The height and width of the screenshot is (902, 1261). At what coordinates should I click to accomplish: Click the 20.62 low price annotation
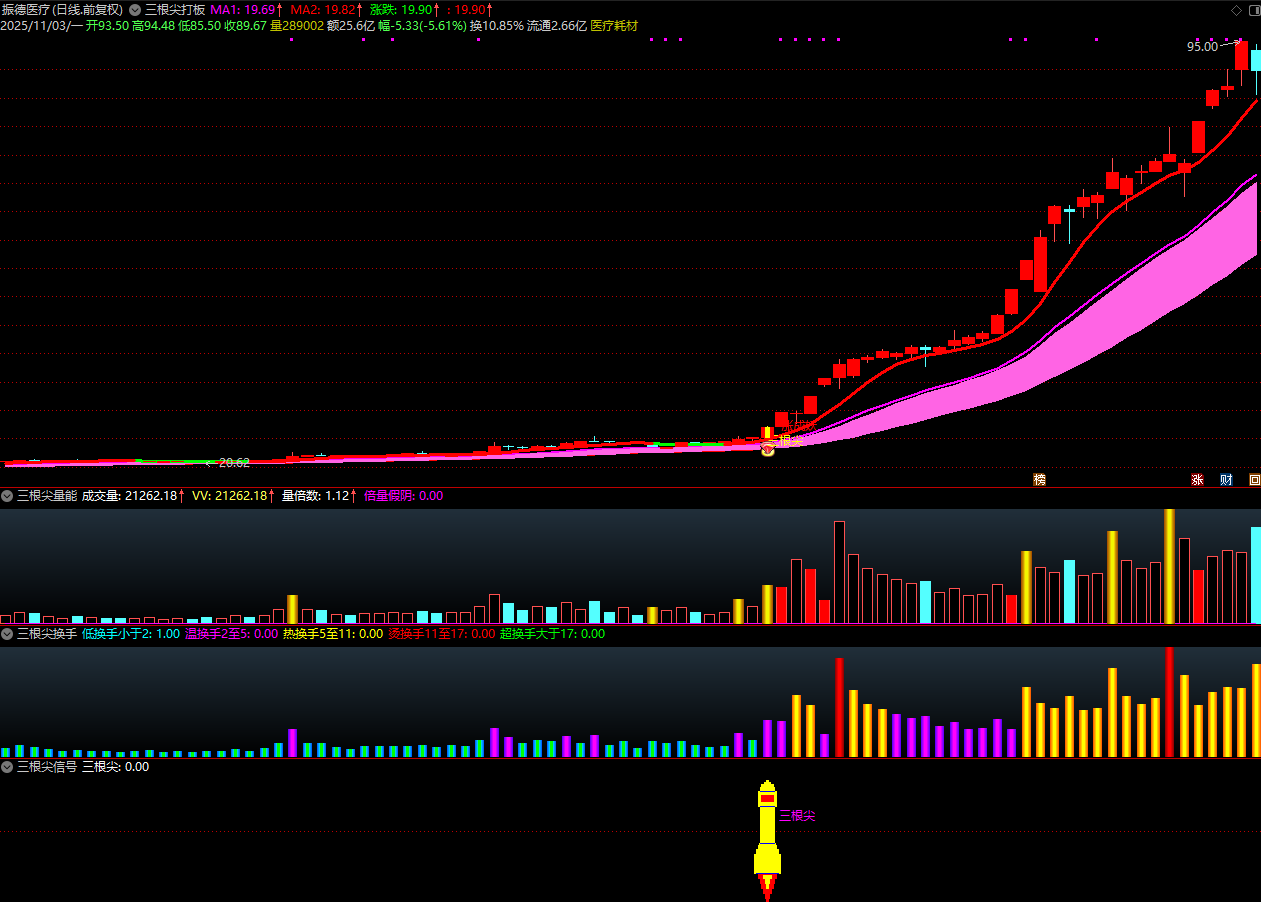(234, 463)
